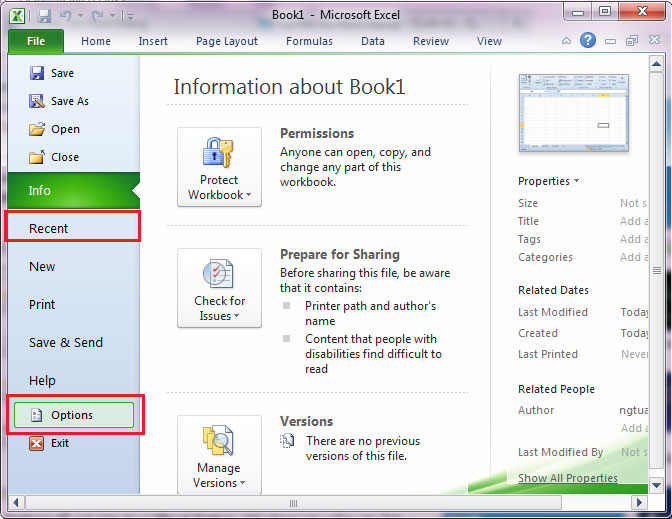
Task: Open the Protect Workbook dropdown button
Action: point(219,167)
